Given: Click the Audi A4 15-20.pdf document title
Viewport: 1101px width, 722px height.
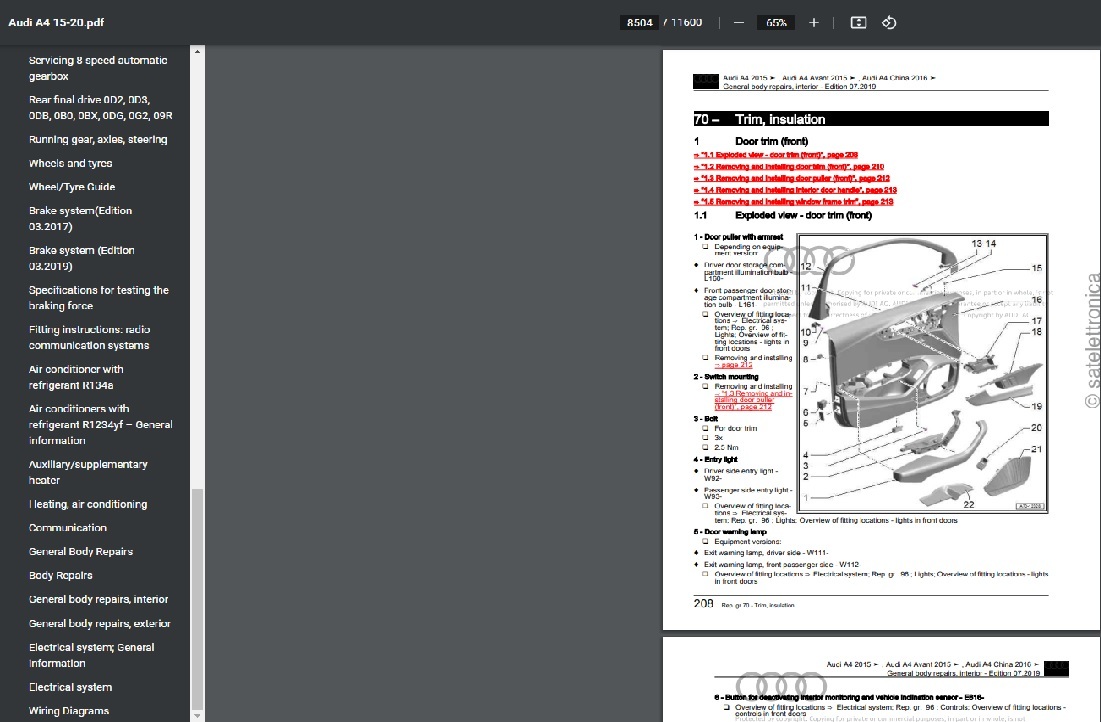Looking at the screenshot, I should [56, 22].
